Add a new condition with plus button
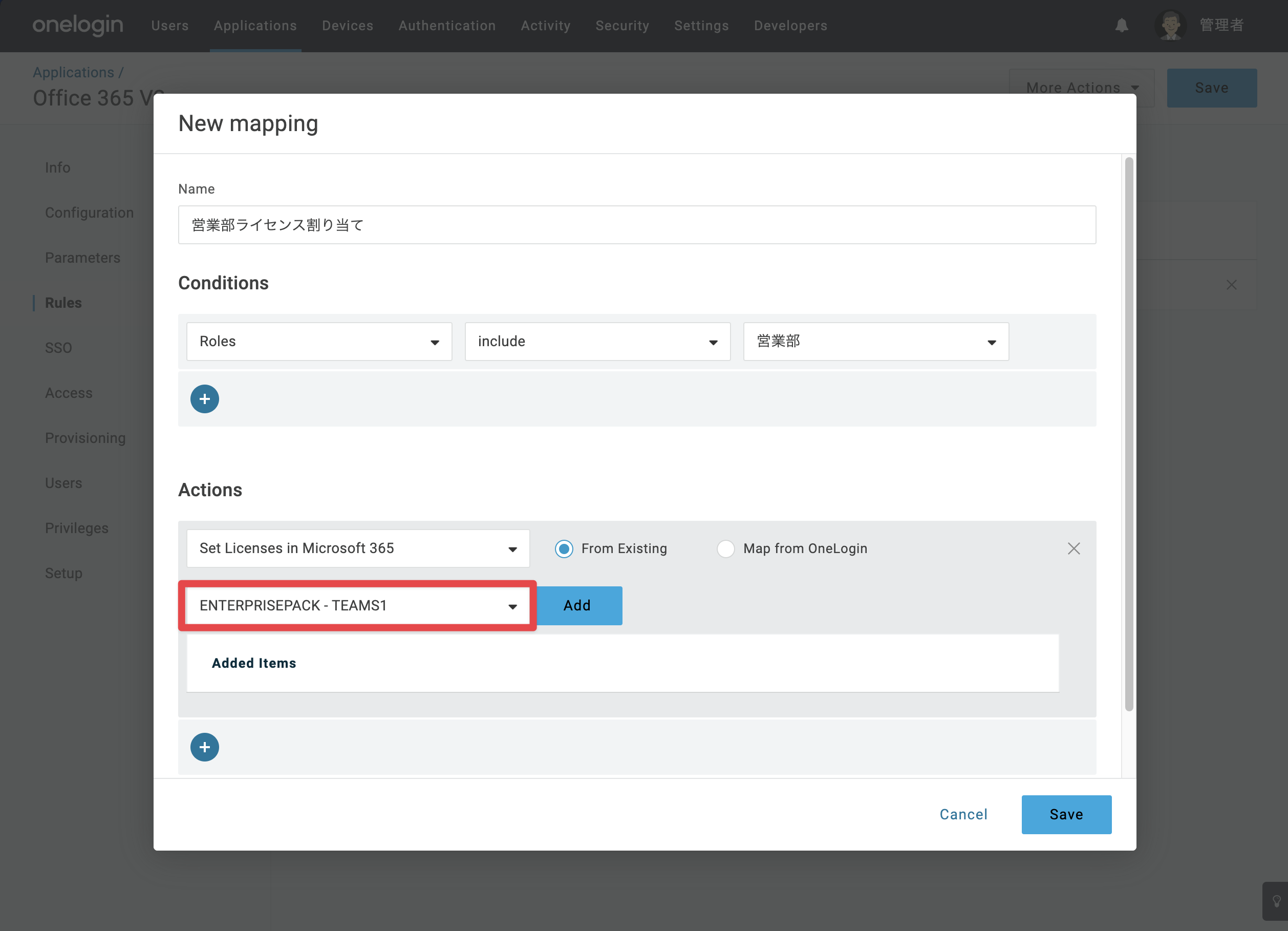 click(204, 399)
